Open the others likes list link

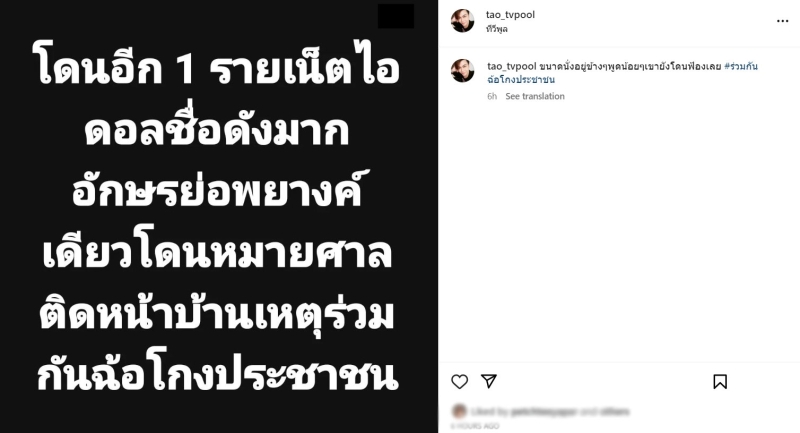click(x=613, y=412)
